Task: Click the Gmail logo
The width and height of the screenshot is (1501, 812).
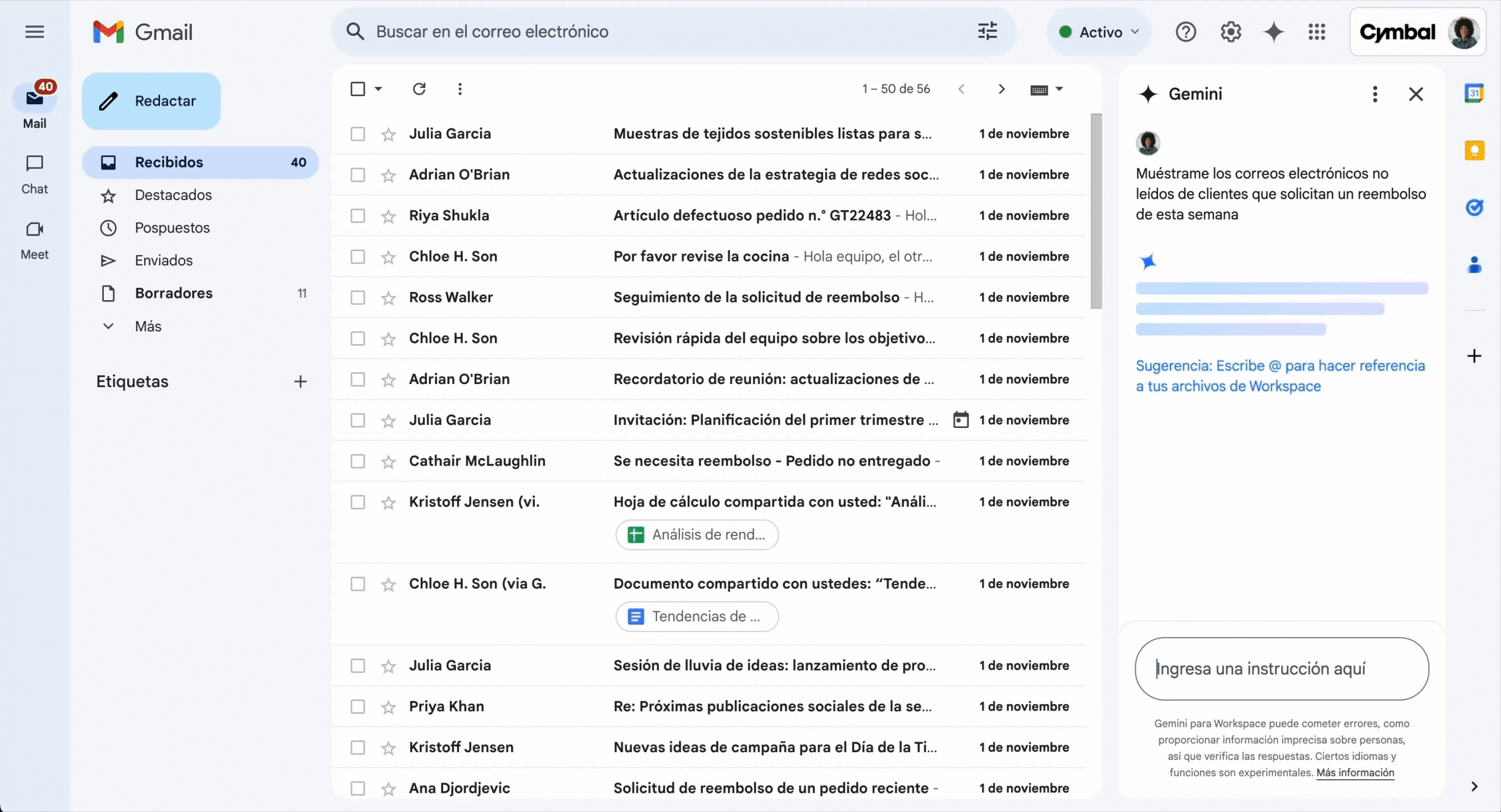Action: click(142, 32)
